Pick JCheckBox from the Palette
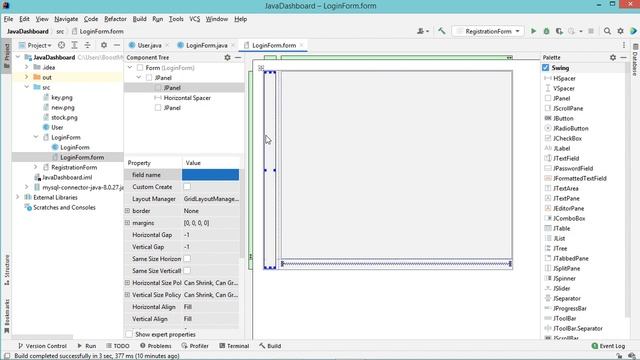This screenshot has width=640, height=360. [563, 138]
